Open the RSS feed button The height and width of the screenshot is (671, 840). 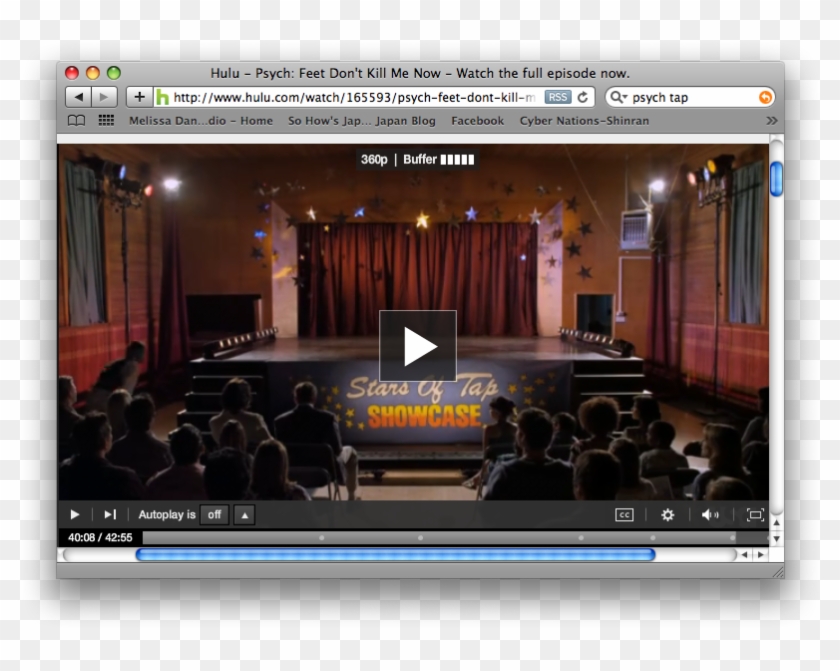(x=558, y=97)
